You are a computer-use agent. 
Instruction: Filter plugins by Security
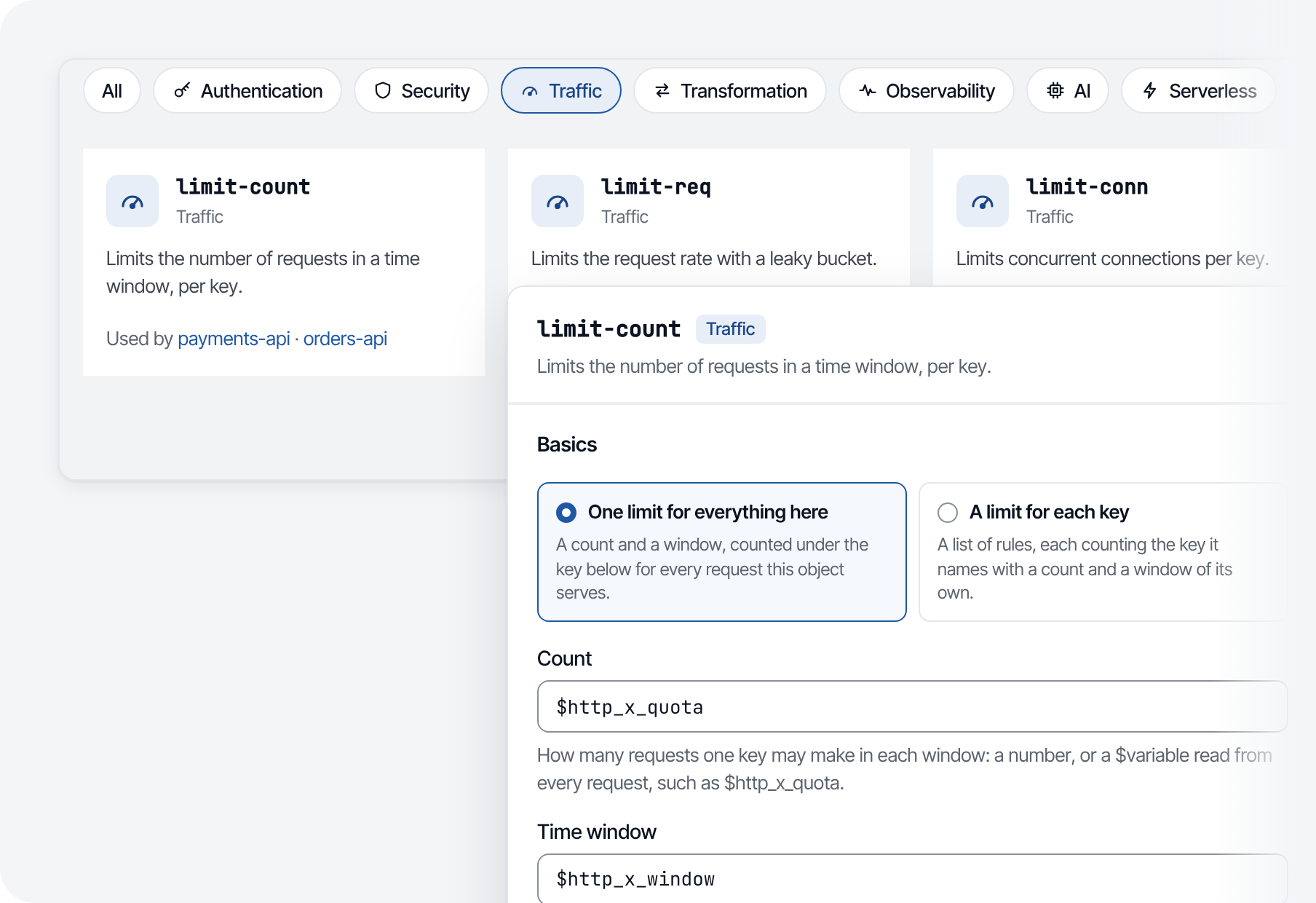tap(421, 90)
